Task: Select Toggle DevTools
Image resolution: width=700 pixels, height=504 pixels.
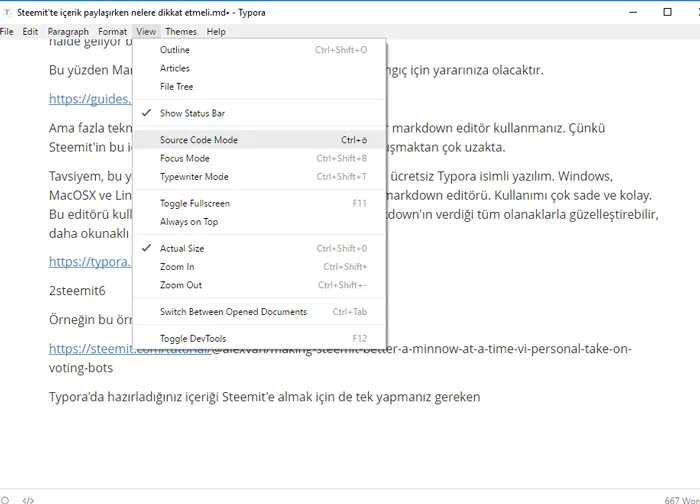Action: click(x=259, y=338)
